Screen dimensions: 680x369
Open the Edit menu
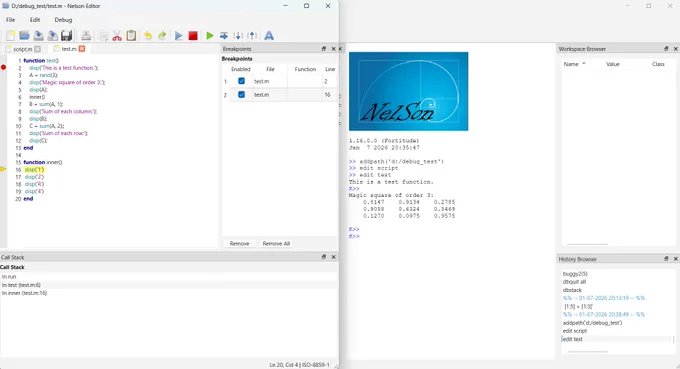35,20
